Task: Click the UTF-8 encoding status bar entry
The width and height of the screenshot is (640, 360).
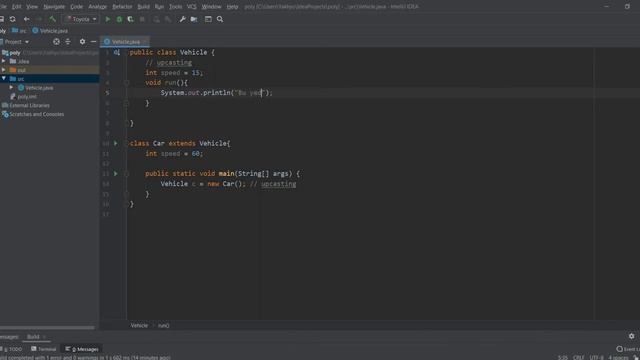Action: tap(596, 358)
